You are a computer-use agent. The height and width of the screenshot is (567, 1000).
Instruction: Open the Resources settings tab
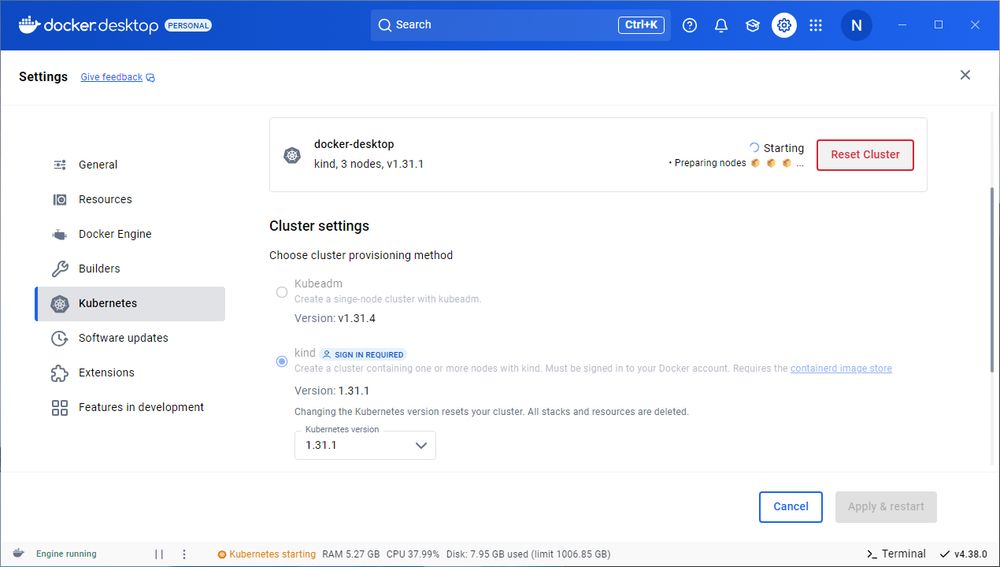tap(130, 200)
